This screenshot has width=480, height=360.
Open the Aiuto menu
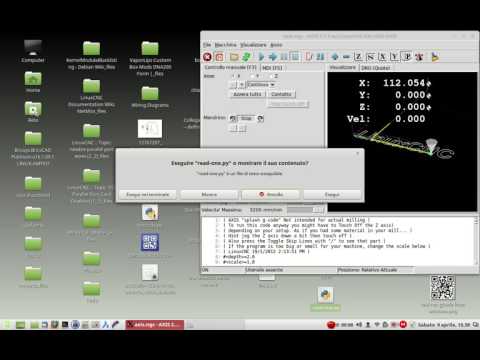click(276, 45)
